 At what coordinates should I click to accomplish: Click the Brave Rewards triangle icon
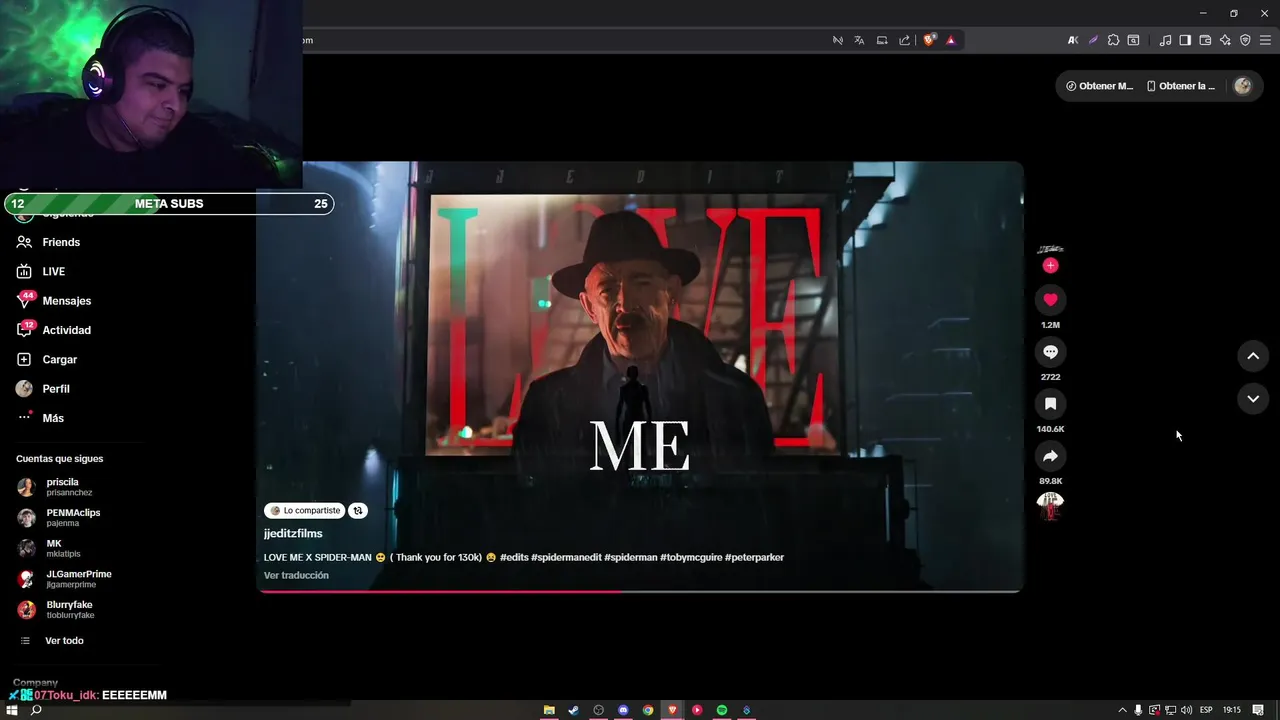pos(950,40)
